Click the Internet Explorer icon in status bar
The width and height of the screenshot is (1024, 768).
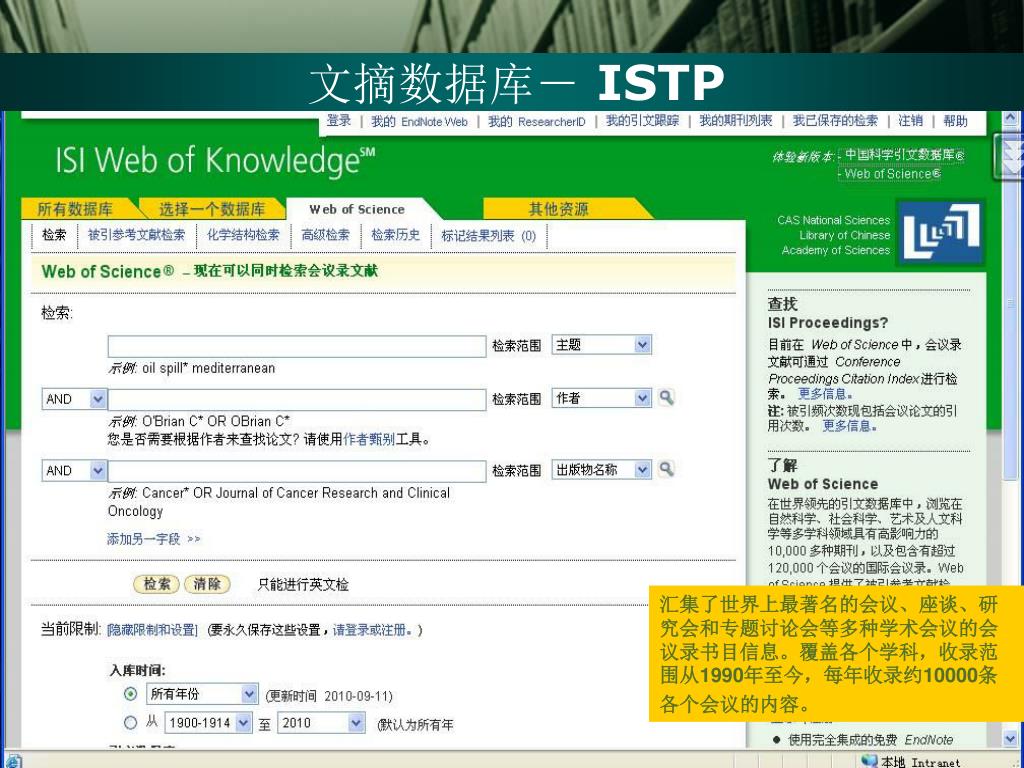pos(13,761)
